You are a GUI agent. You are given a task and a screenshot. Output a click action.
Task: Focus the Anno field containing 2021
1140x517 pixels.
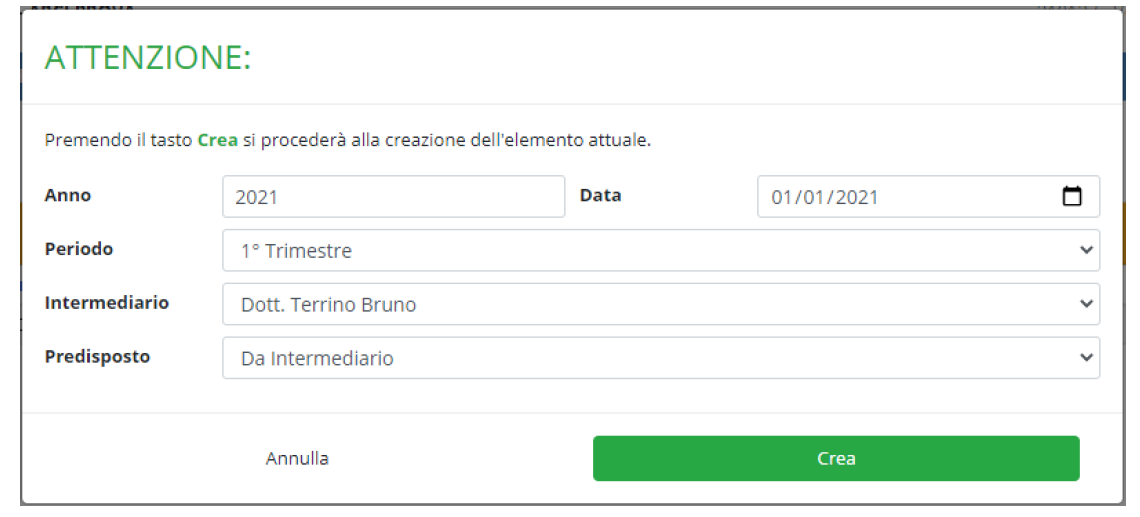[393, 197]
